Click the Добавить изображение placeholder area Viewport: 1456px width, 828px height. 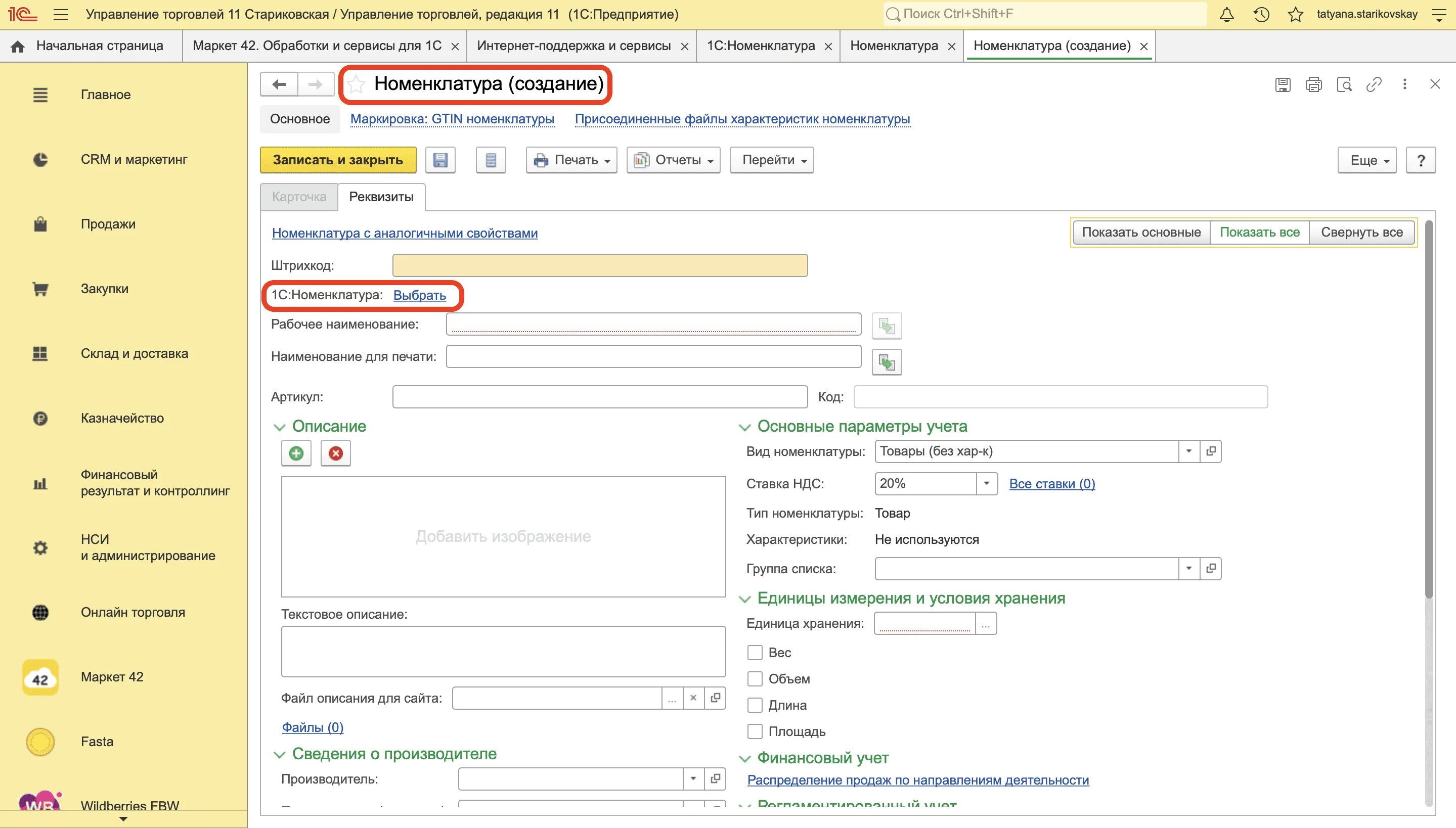coord(503,537)
